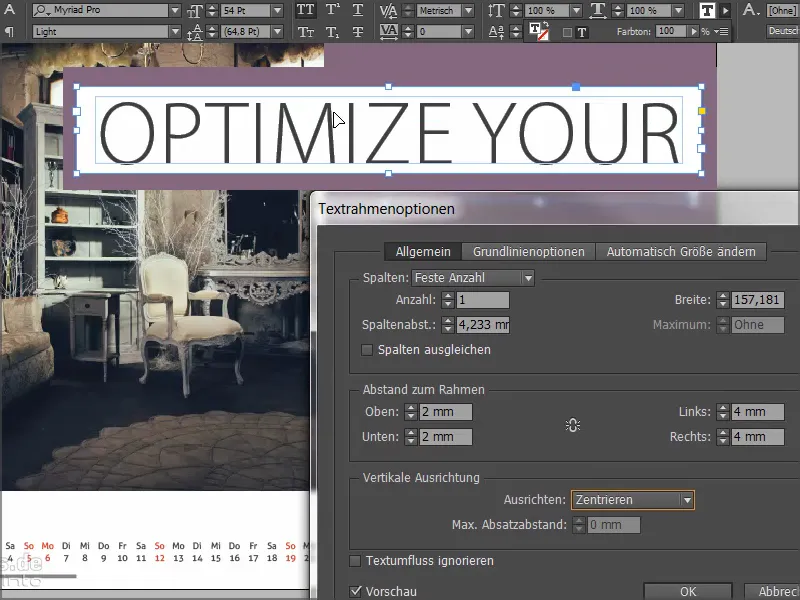Switch to paragraph formatting controls icon
This screenshot has width=800, height=600.
(9, 32)
